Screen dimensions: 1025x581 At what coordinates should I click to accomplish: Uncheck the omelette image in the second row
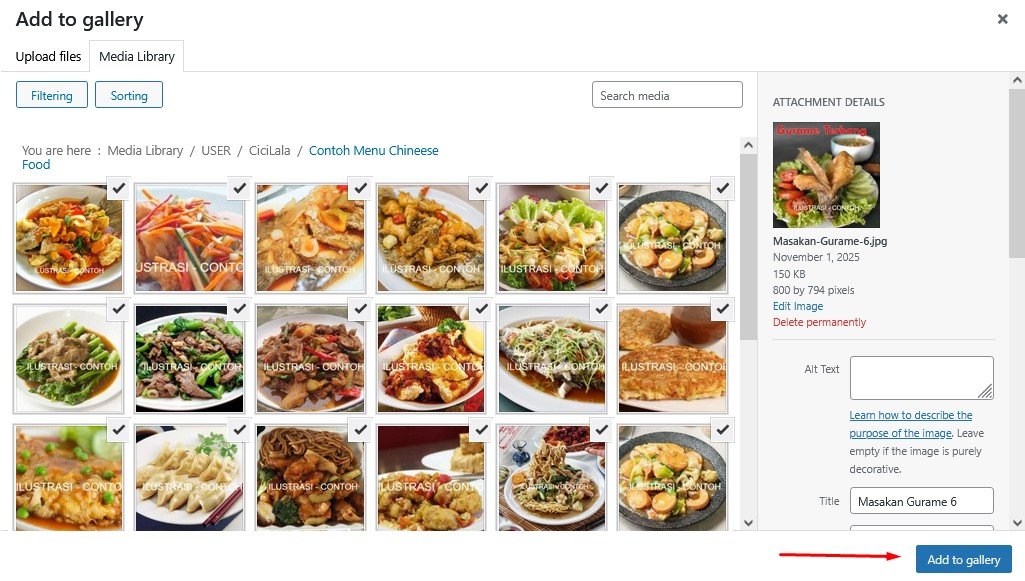pos(722,308)
